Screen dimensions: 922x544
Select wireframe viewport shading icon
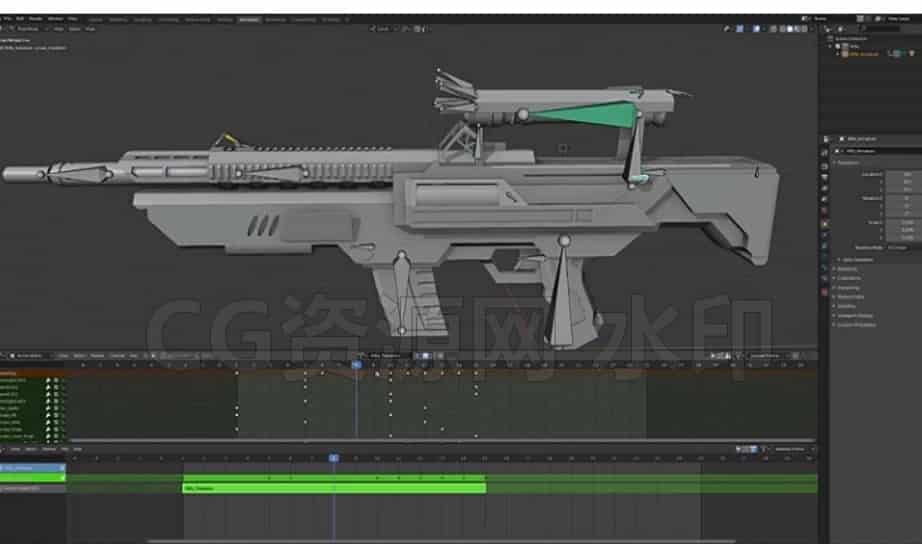[783, 28]
